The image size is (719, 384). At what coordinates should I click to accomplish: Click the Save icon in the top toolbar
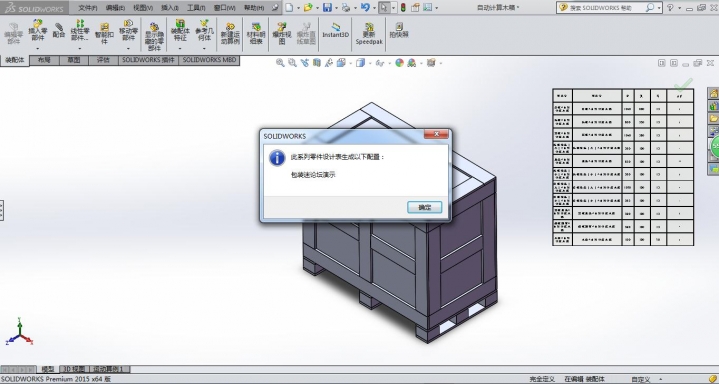[327, 7]
